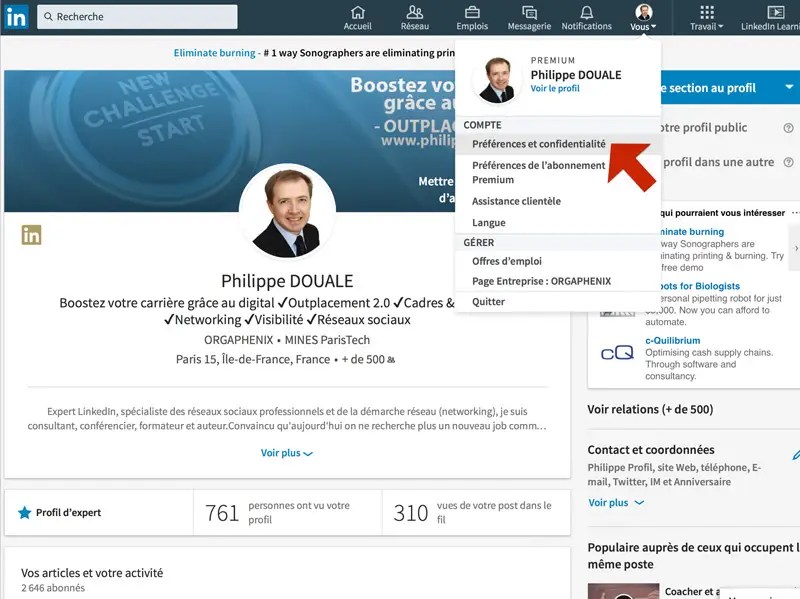Open Voir relations (+ de 500)
Screen dimensions: 800x599
[650, 409]
